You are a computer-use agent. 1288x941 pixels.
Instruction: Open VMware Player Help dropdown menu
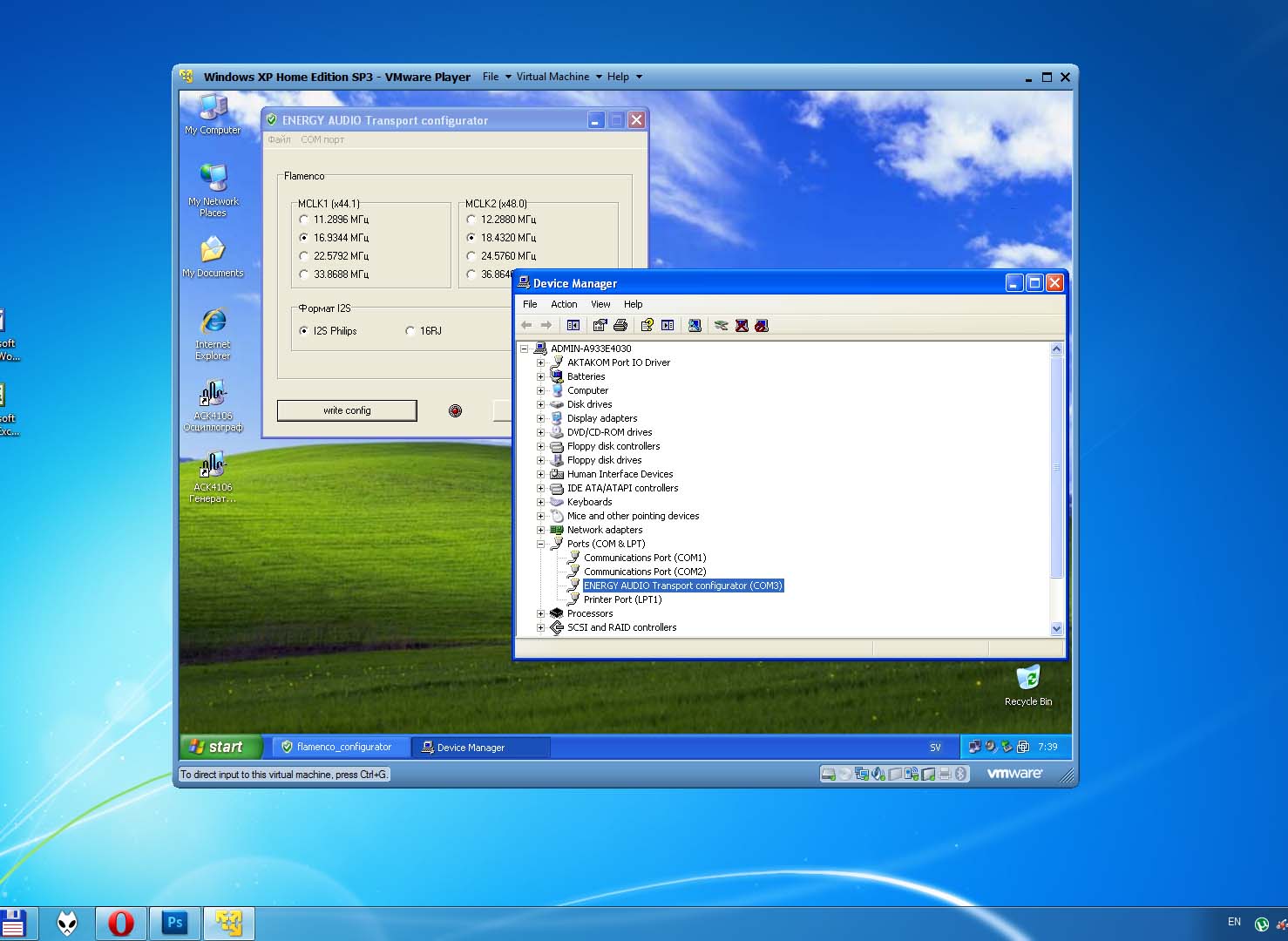624,77
